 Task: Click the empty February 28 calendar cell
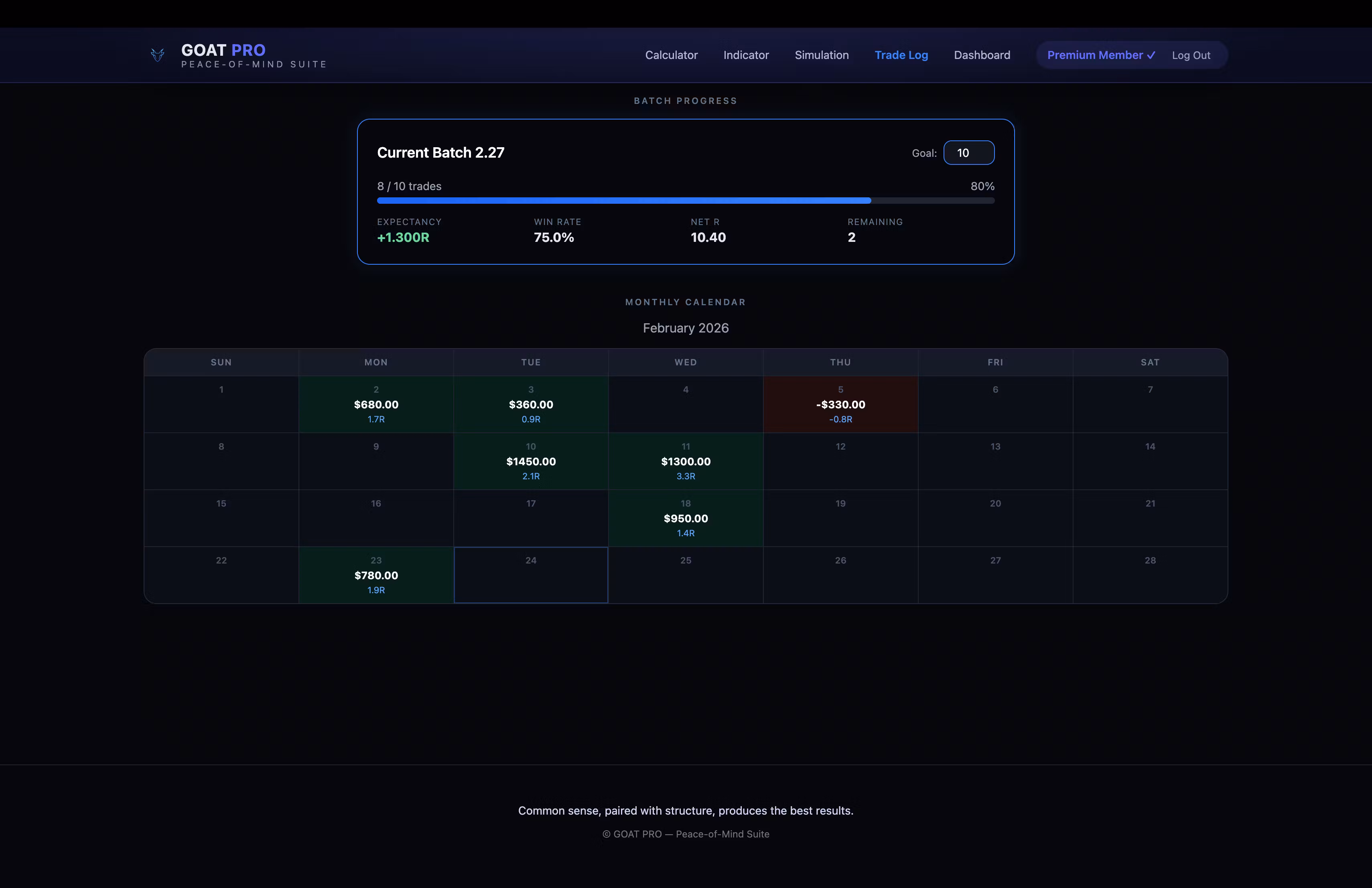(x=1150, y=575)
